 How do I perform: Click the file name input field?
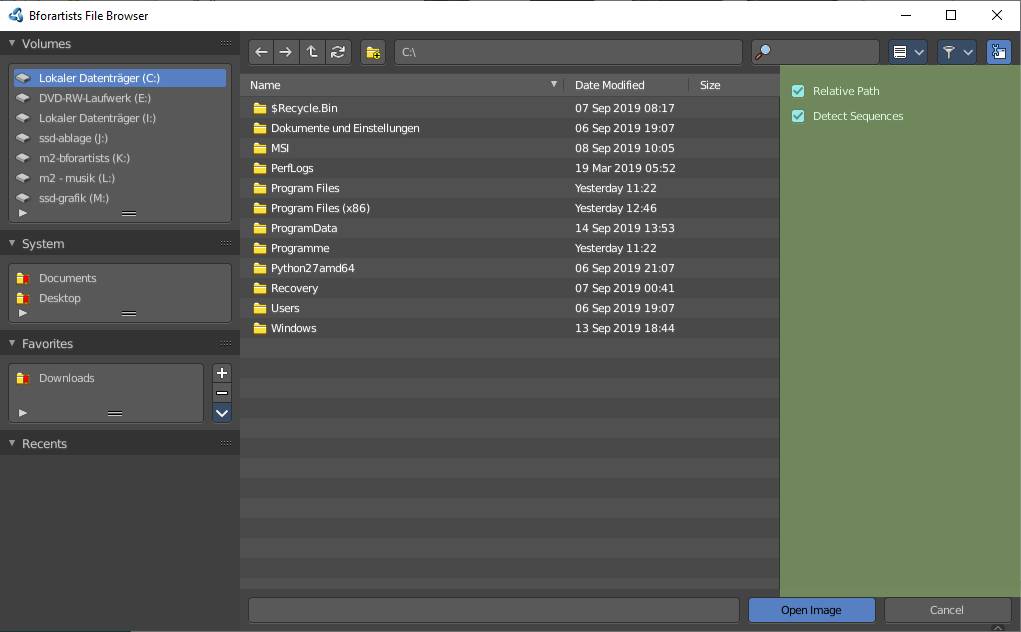point(494,610)
